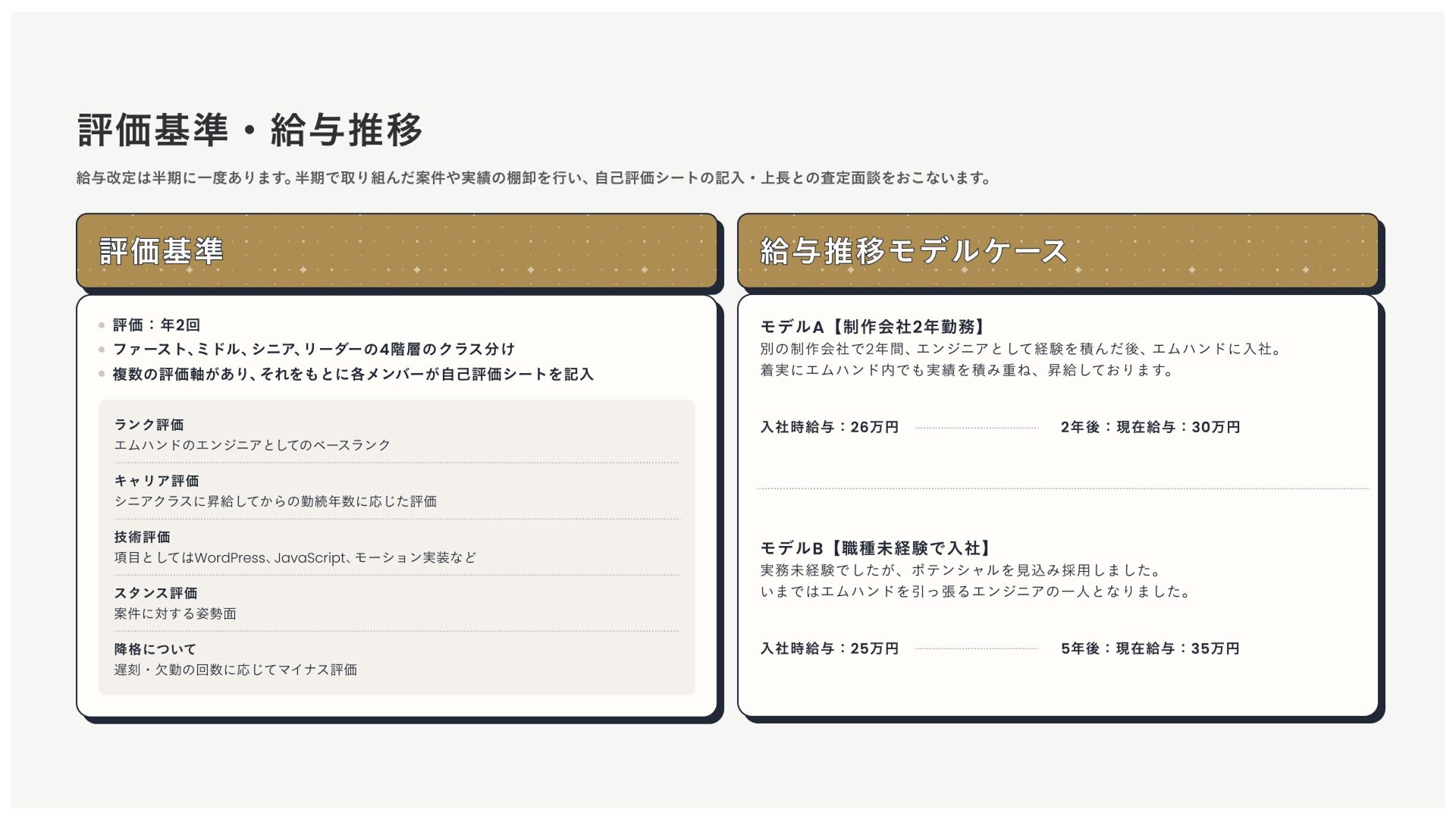
Task: Click 5年後:現在給与:35万円 text
Action: 1150,649
